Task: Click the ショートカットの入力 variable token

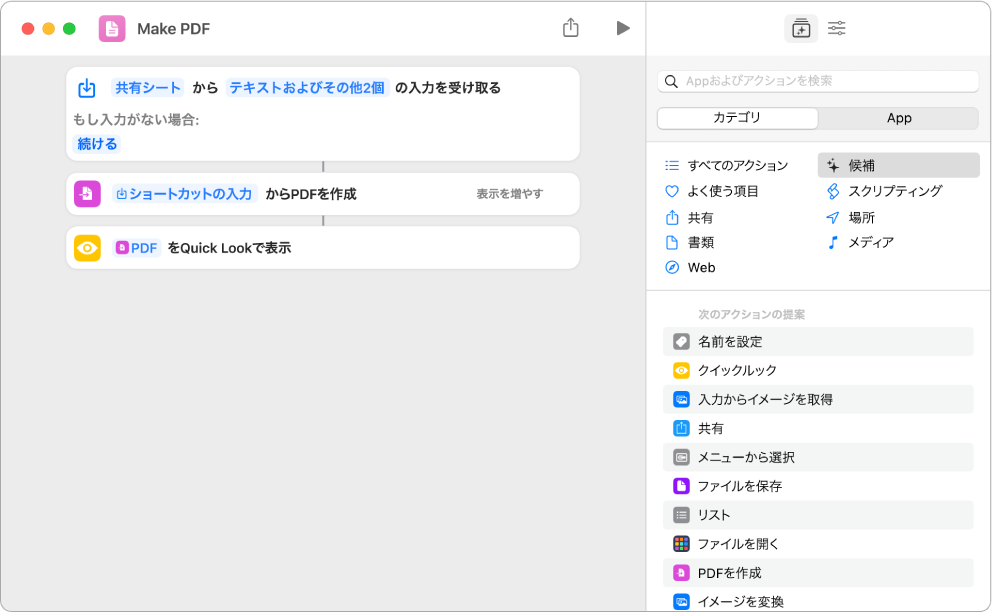Action: [x=184, y=194]
